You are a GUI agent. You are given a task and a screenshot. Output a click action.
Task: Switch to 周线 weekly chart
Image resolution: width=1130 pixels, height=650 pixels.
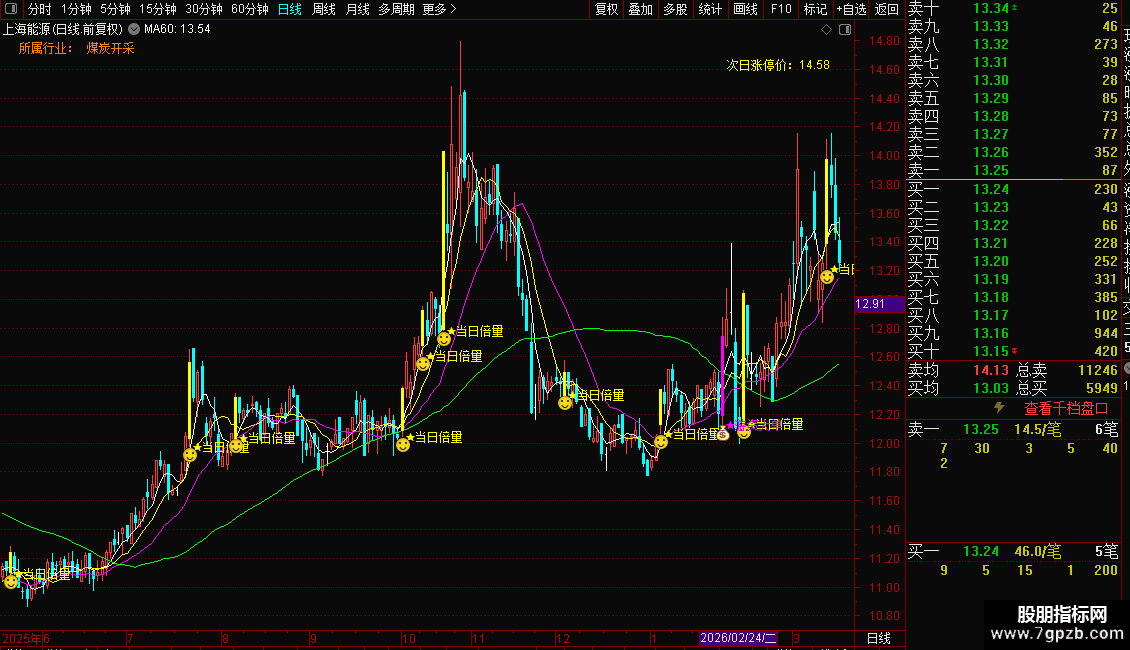(x=324, y=9)
